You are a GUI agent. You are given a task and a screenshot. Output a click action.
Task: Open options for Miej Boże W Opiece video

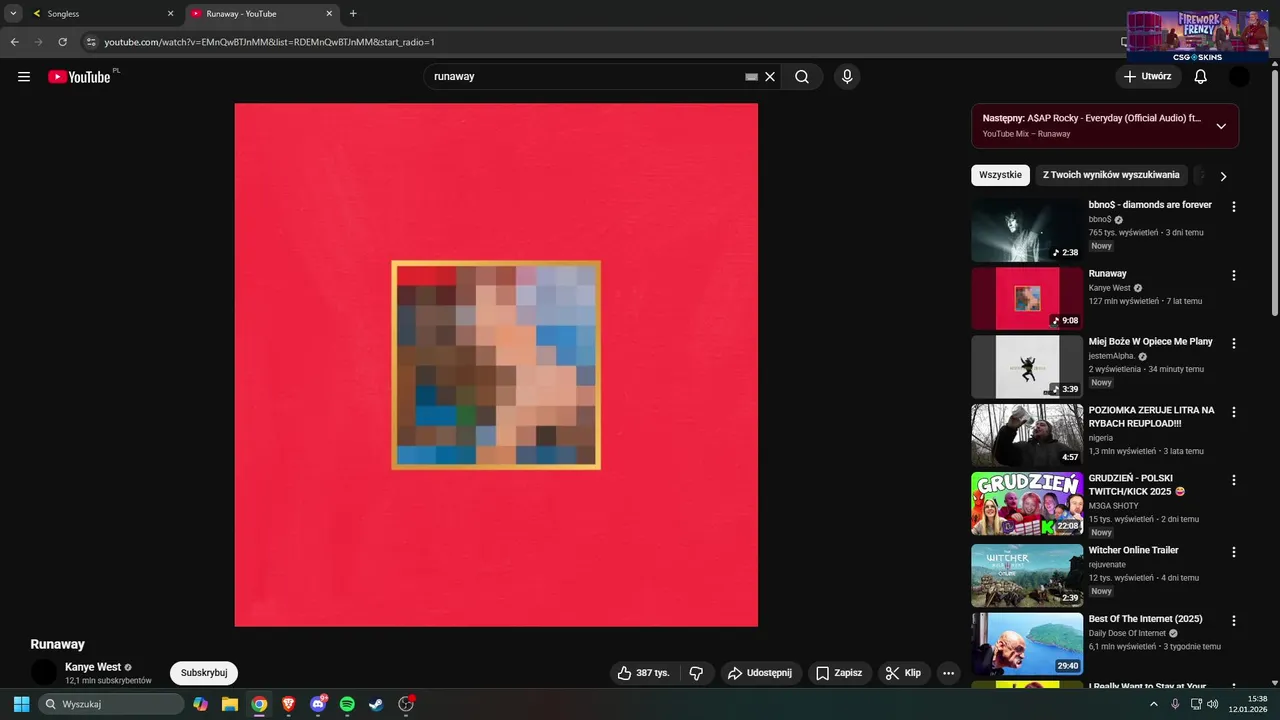[1233, 343]
